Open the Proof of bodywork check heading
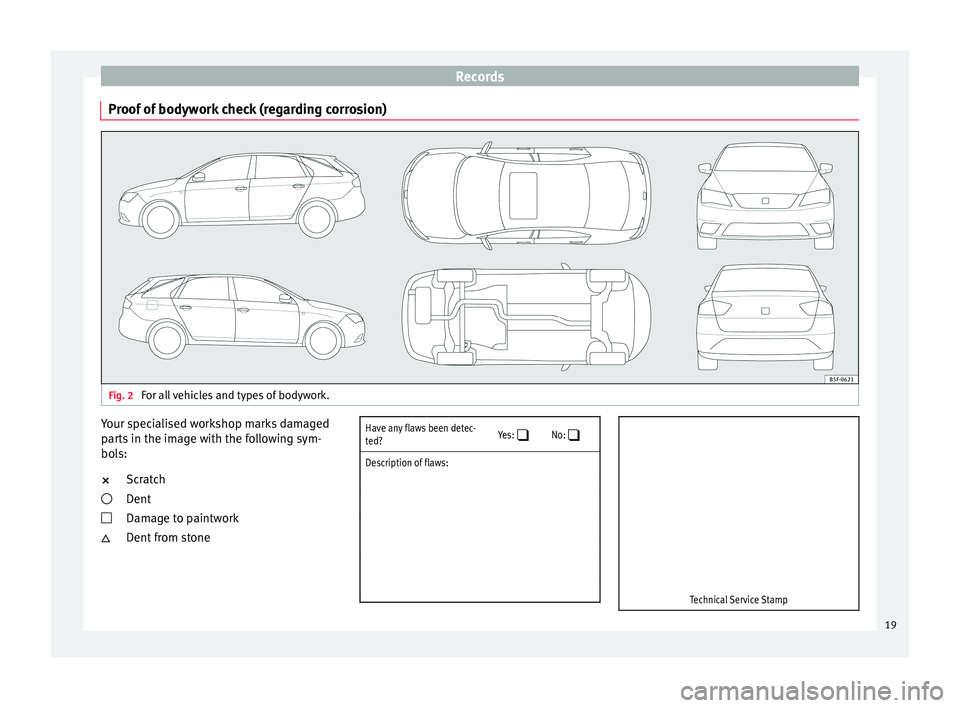960x708 pixels. pos(246,110)
